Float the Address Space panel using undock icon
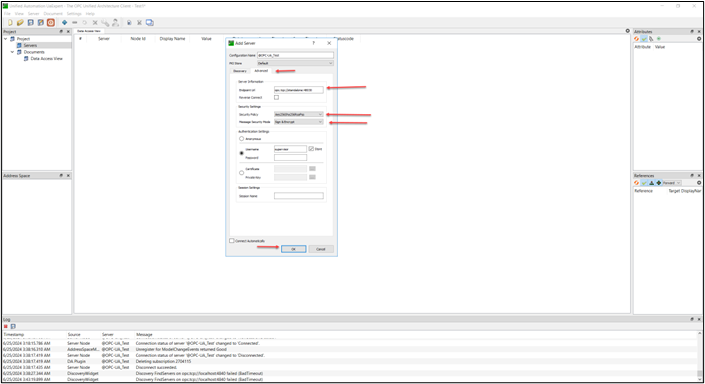 (61, 175)
